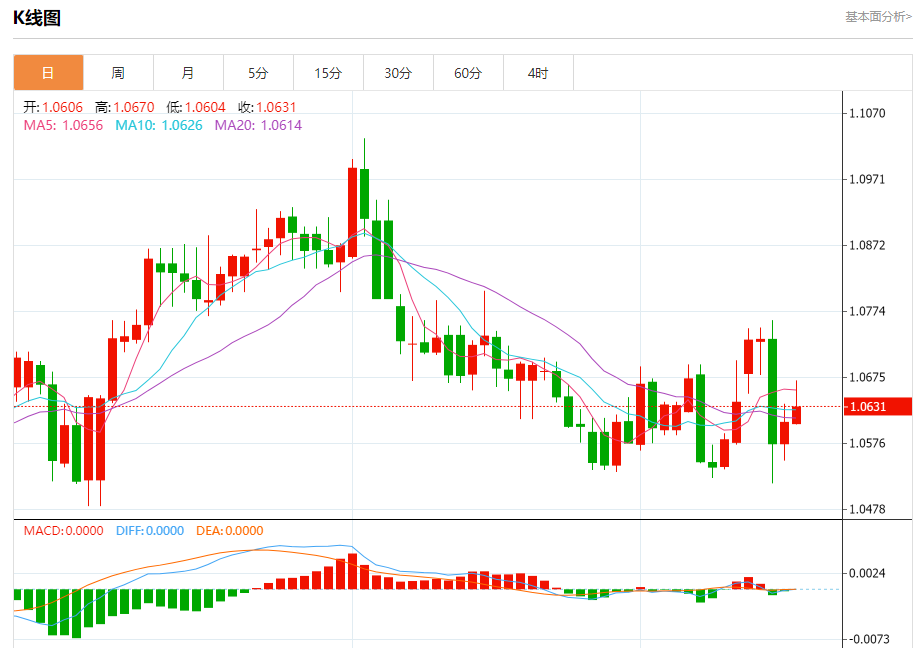Click the K线图 section heading

point(37,18)
